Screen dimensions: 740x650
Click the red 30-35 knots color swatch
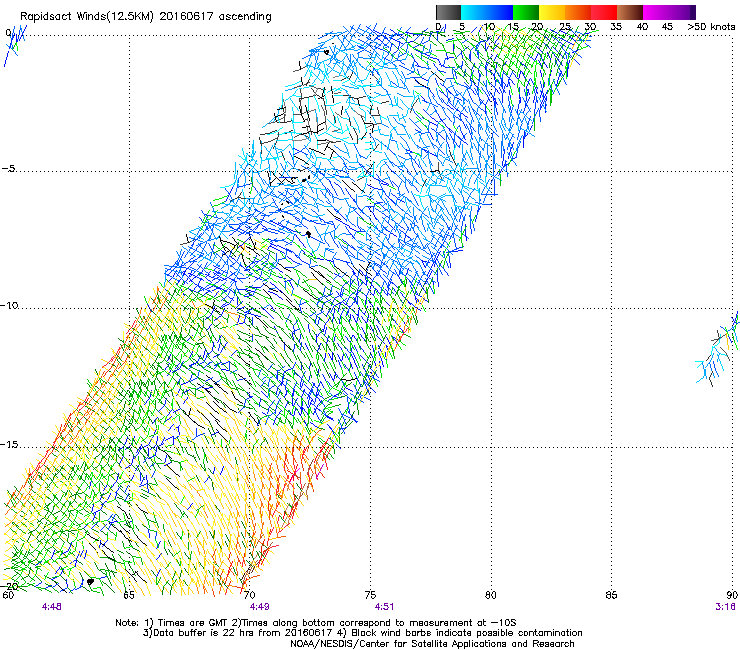coord(604,12)
